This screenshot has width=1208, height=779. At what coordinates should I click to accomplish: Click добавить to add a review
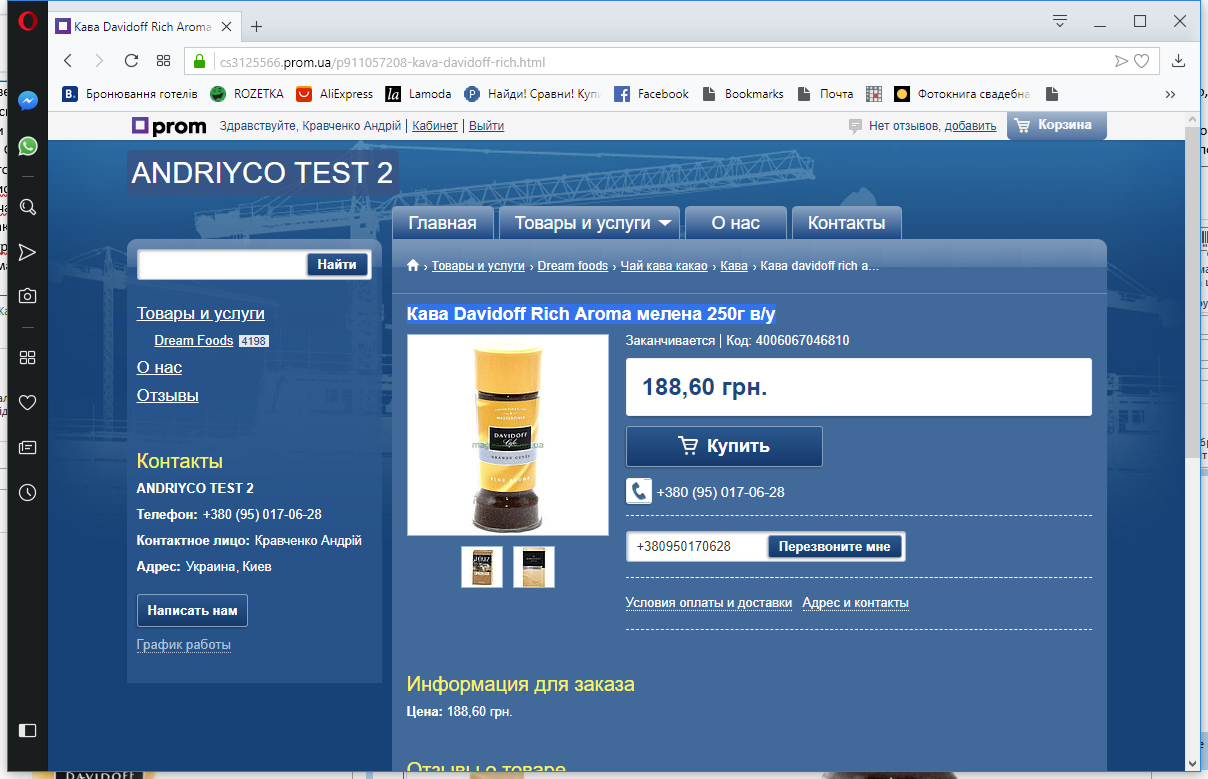(970, 126)
